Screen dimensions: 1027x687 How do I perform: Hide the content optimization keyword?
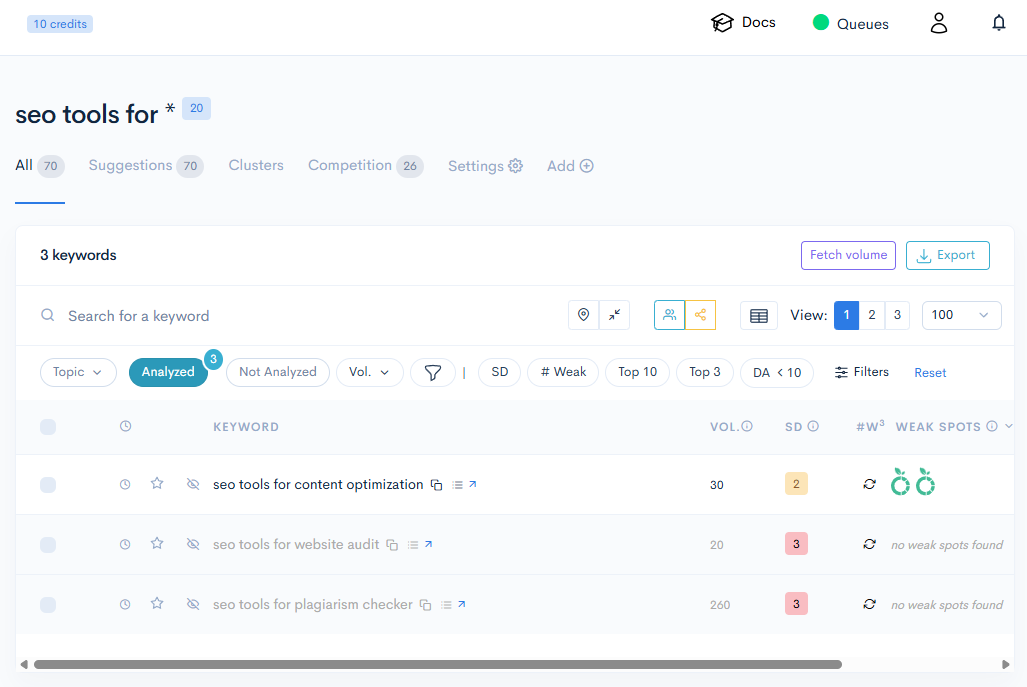(x=193, y=484)
